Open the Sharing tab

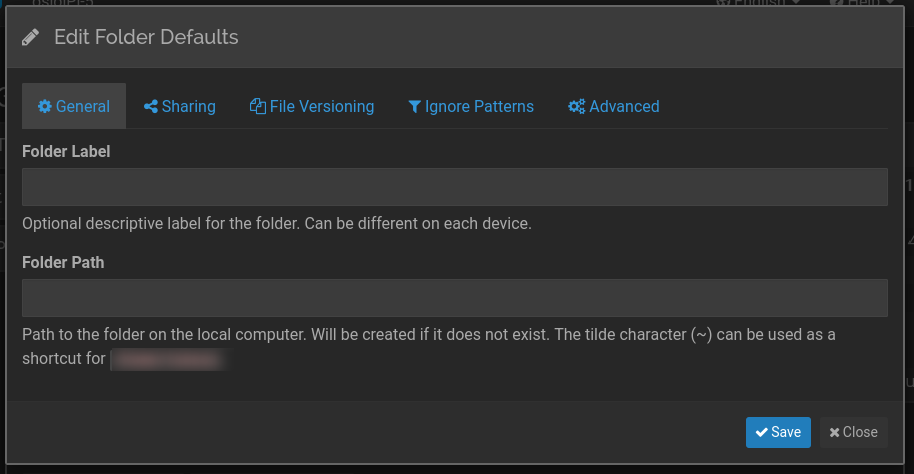(x=180, y=107)
